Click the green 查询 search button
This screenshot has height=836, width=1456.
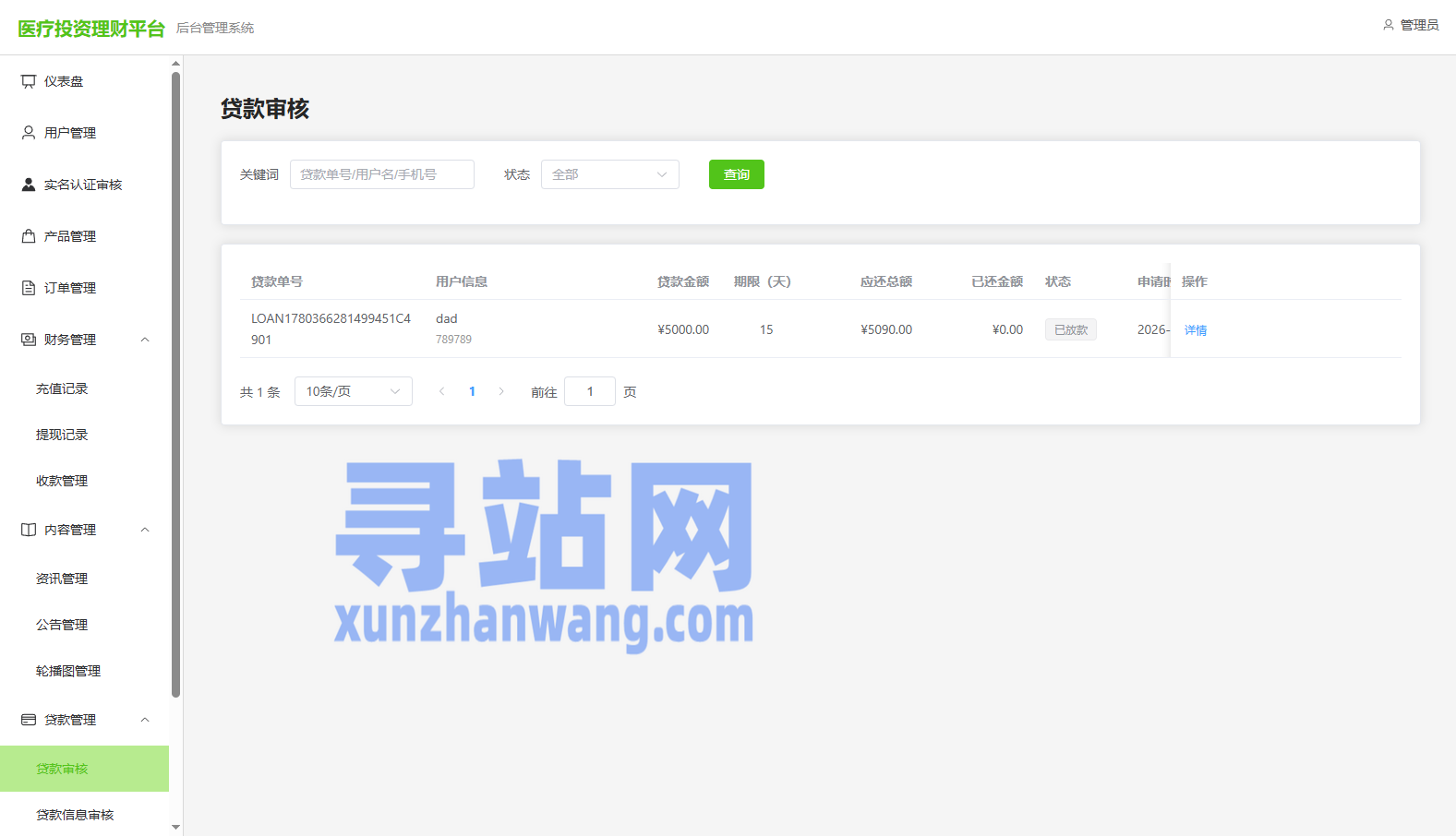737,174
